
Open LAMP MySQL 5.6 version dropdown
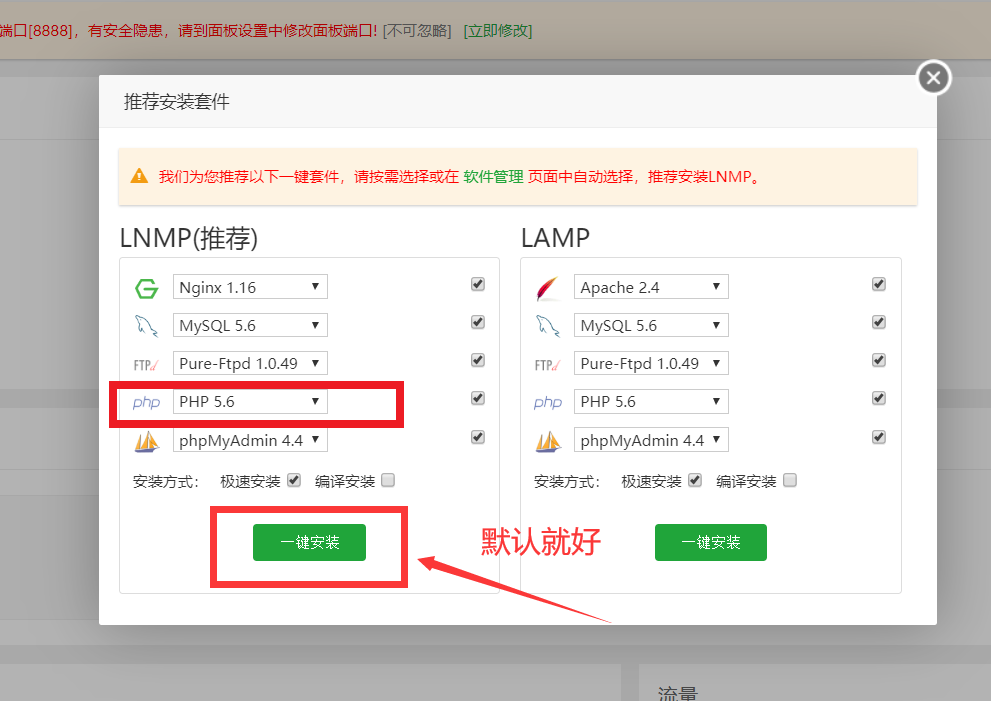[651, 325]
